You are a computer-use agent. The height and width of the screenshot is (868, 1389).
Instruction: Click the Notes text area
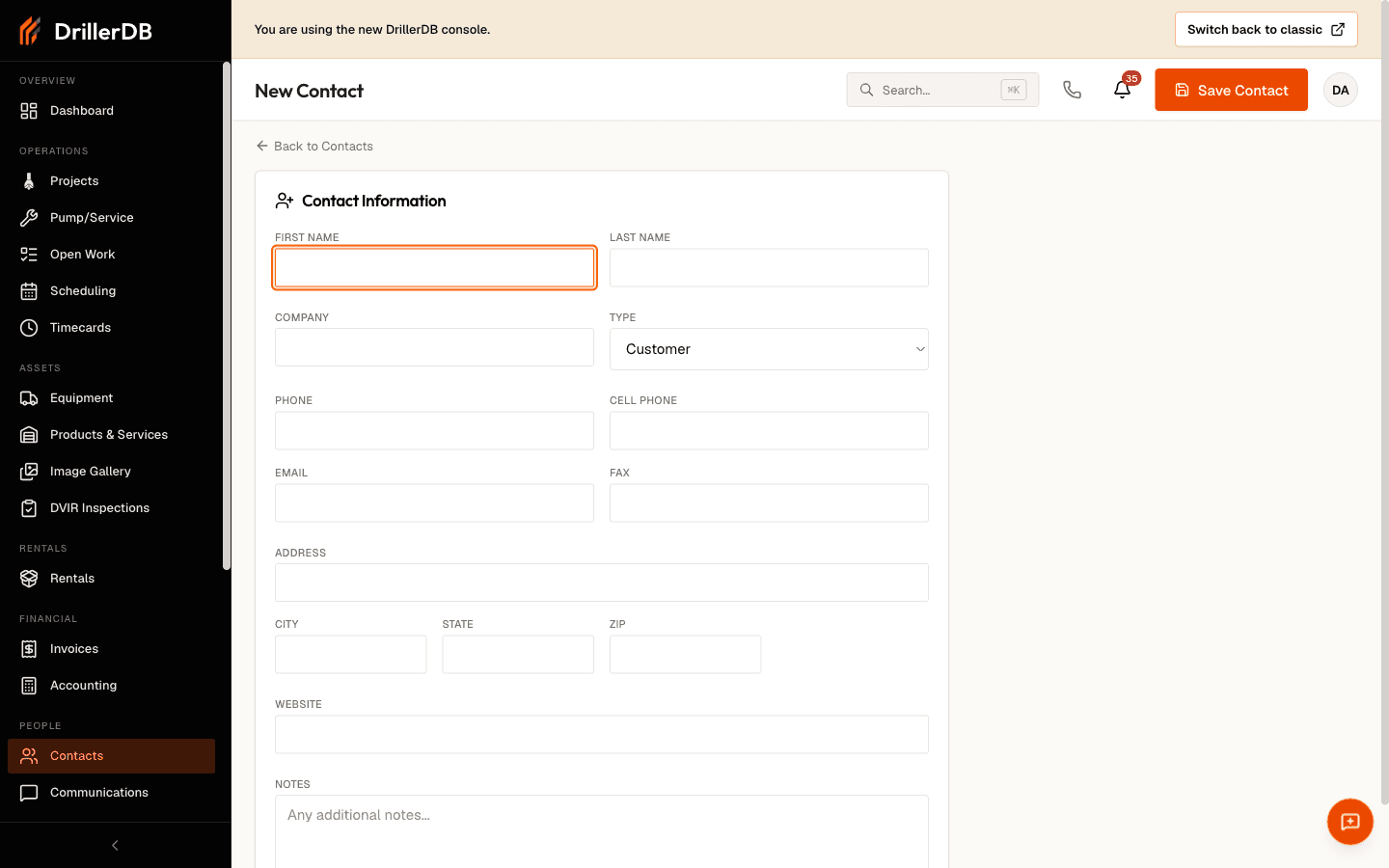pos(602,831)
